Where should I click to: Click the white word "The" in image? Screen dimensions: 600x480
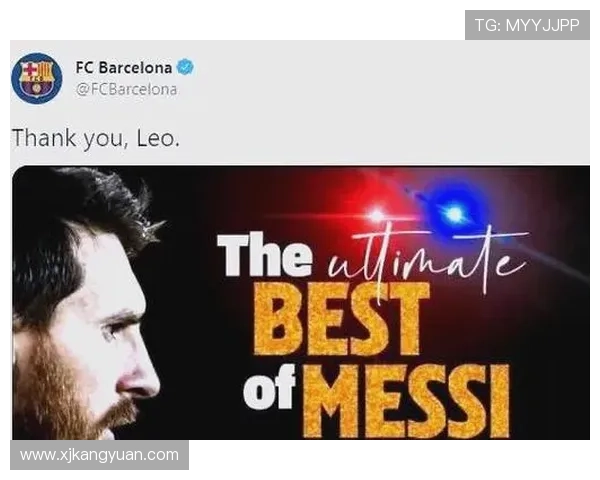(265, 255)
